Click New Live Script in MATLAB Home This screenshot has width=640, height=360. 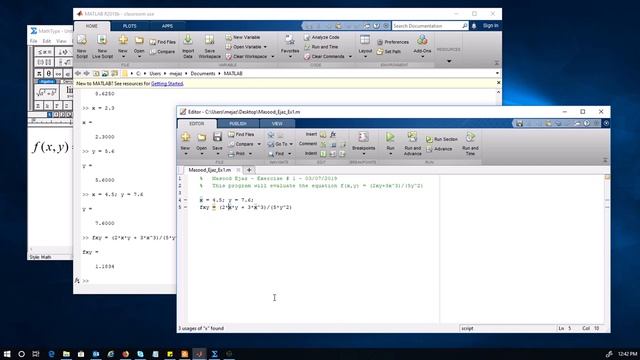102,47
